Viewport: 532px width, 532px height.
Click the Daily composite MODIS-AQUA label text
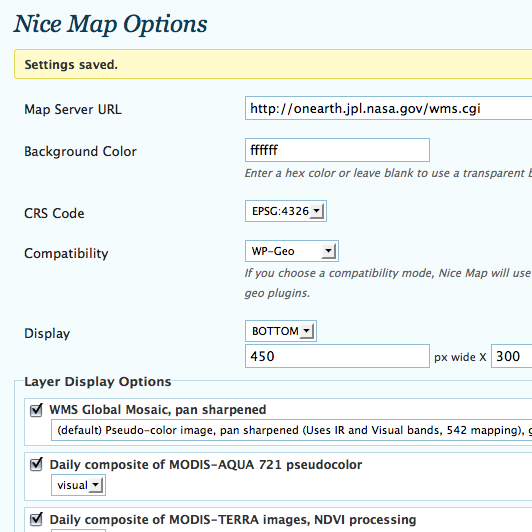(x=206, y=464)
